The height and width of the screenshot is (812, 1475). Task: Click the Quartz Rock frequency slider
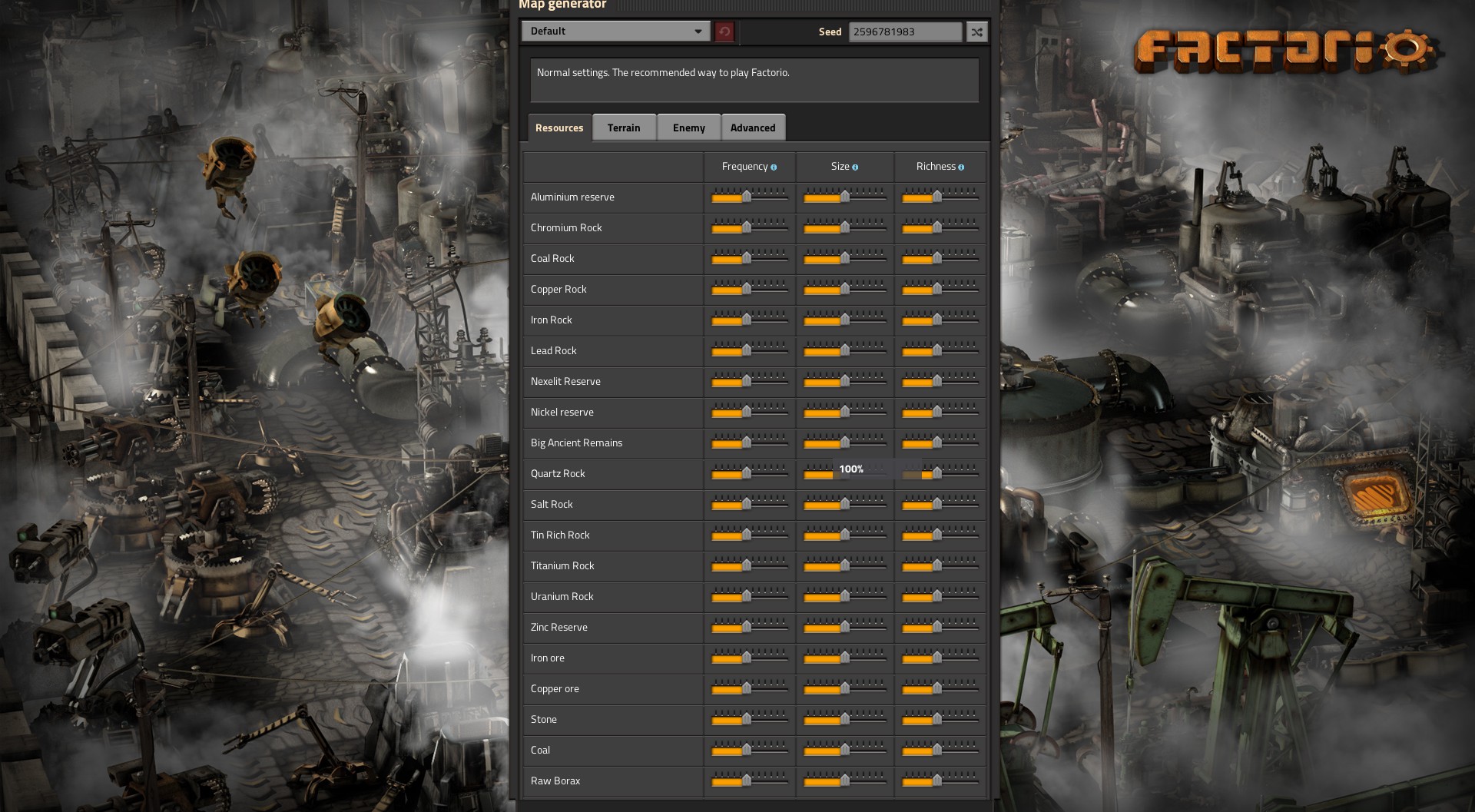click(x=750, y=474)
